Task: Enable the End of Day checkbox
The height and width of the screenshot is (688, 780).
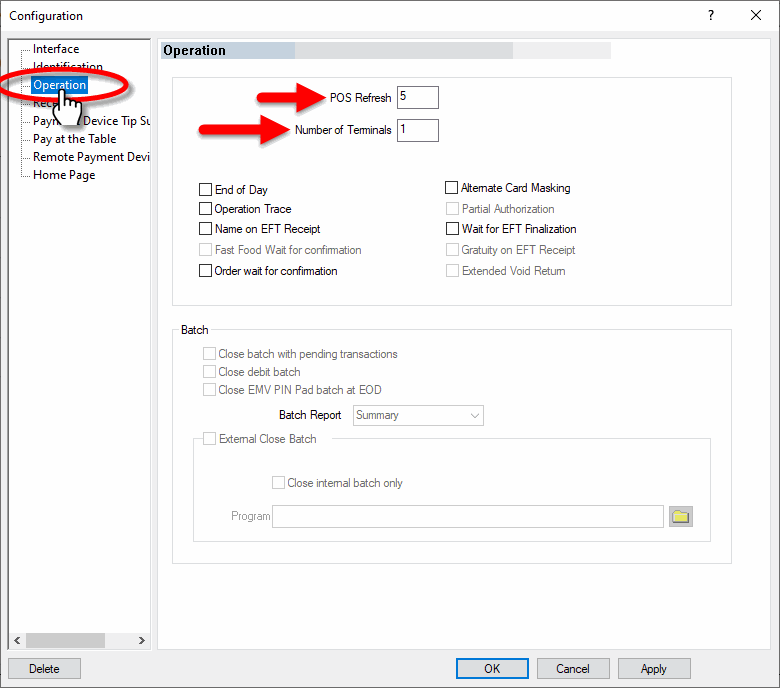Action: click(x=205, y=190)
